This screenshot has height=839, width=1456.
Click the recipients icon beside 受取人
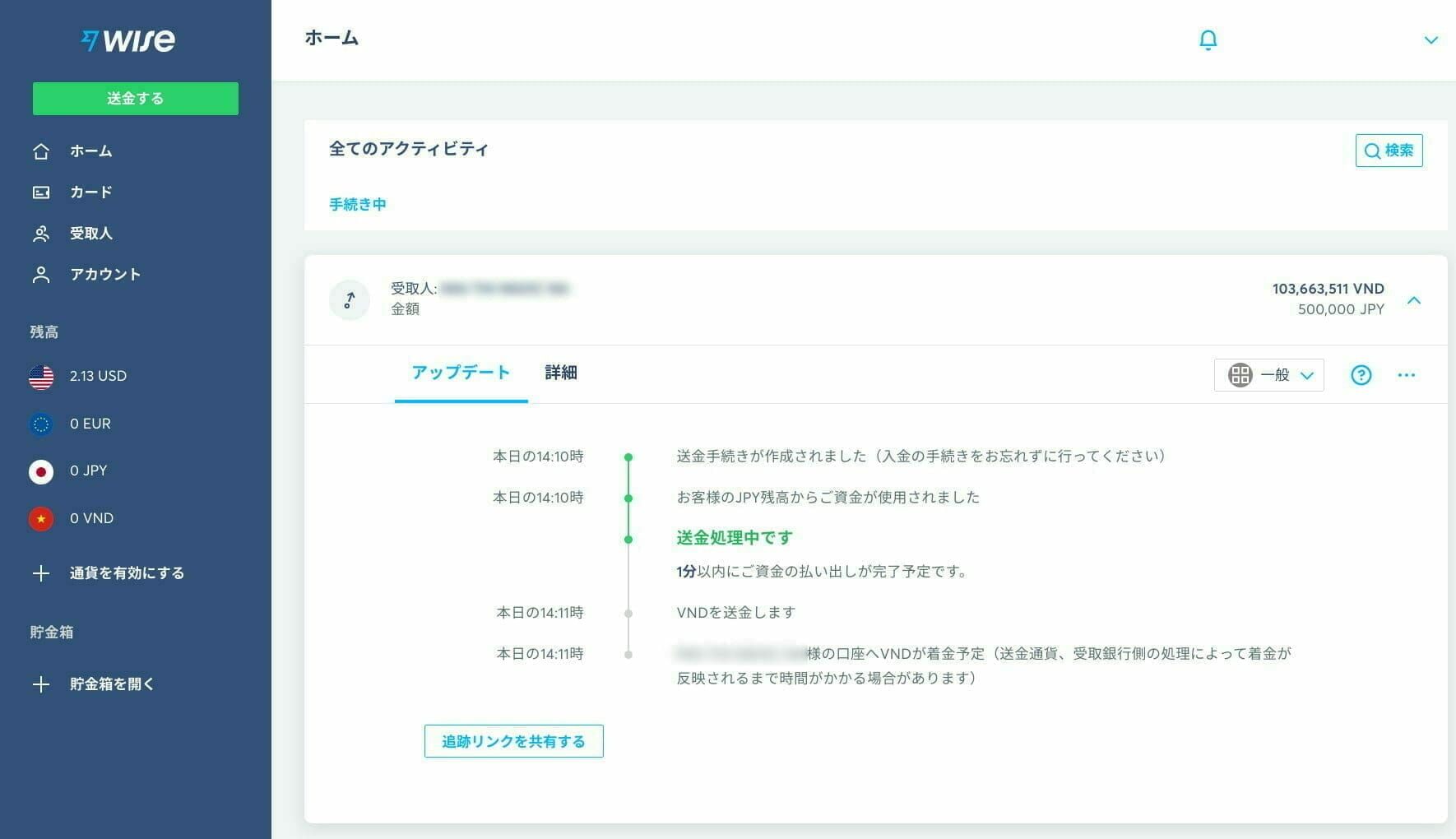[x=41, y=234]
